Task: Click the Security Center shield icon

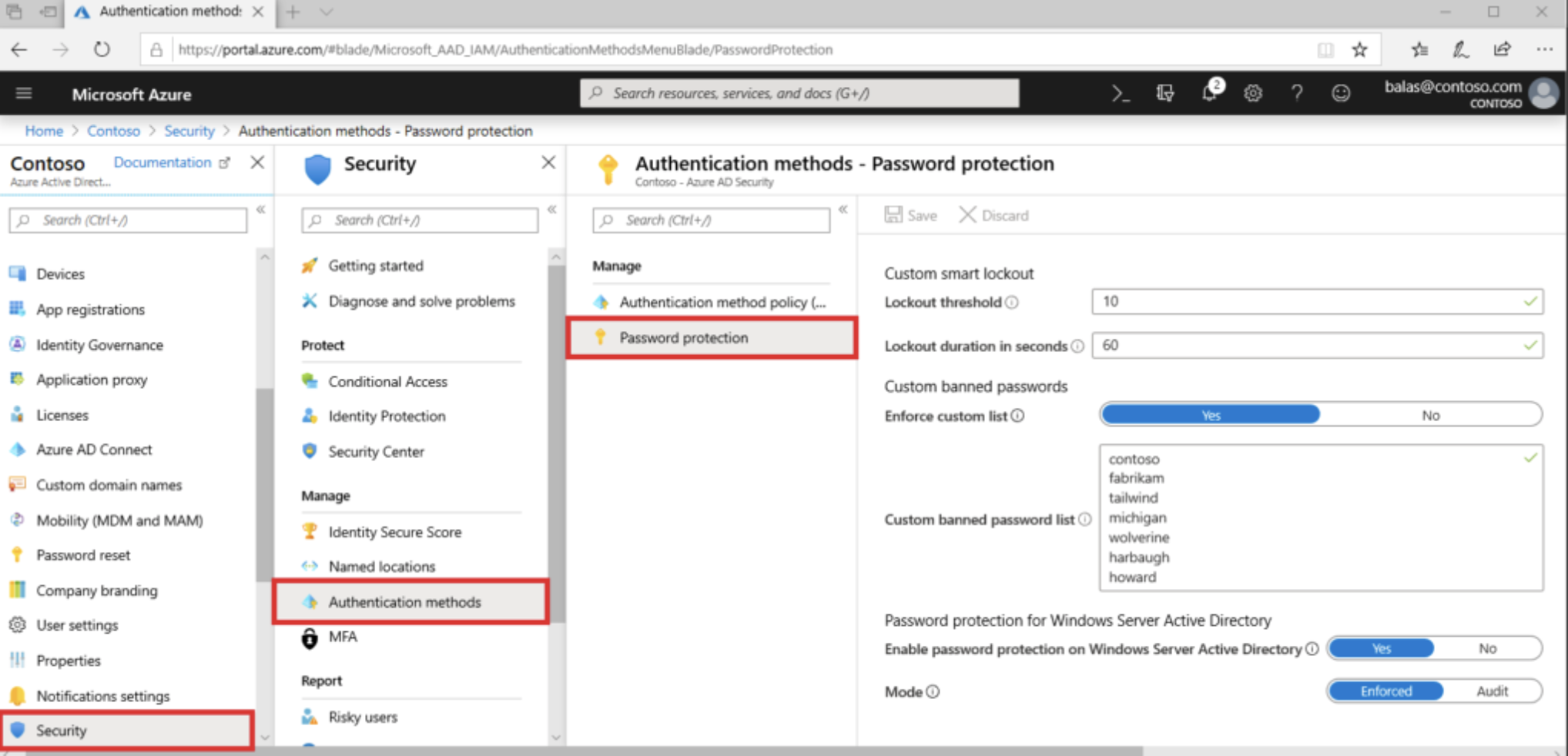Action: [310, 452]
